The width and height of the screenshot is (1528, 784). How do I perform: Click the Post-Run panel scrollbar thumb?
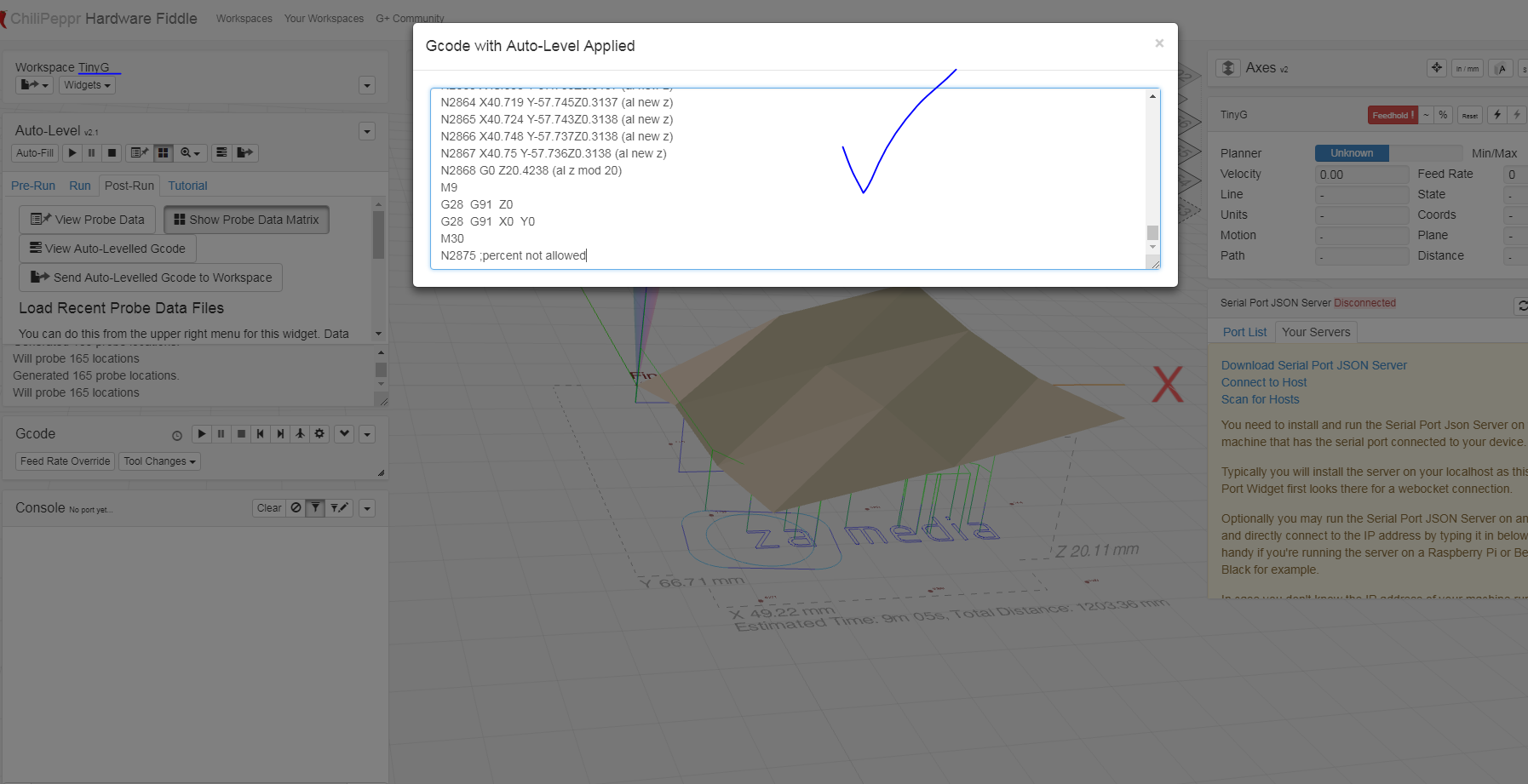tap(379, 234)
